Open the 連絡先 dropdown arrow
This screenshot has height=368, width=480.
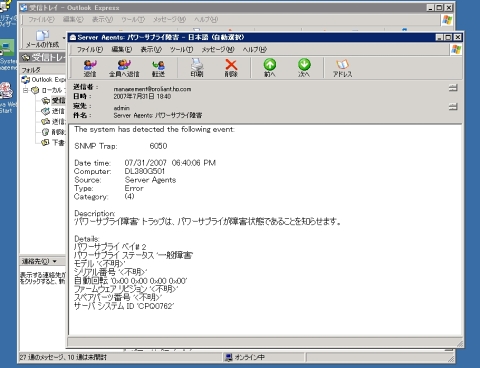coord(55,261)
